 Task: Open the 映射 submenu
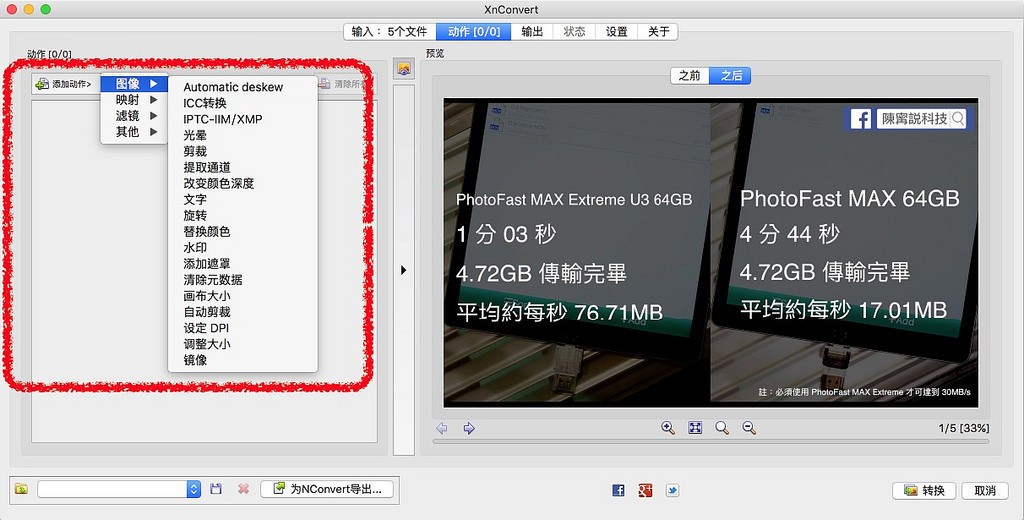click(135, 100)
